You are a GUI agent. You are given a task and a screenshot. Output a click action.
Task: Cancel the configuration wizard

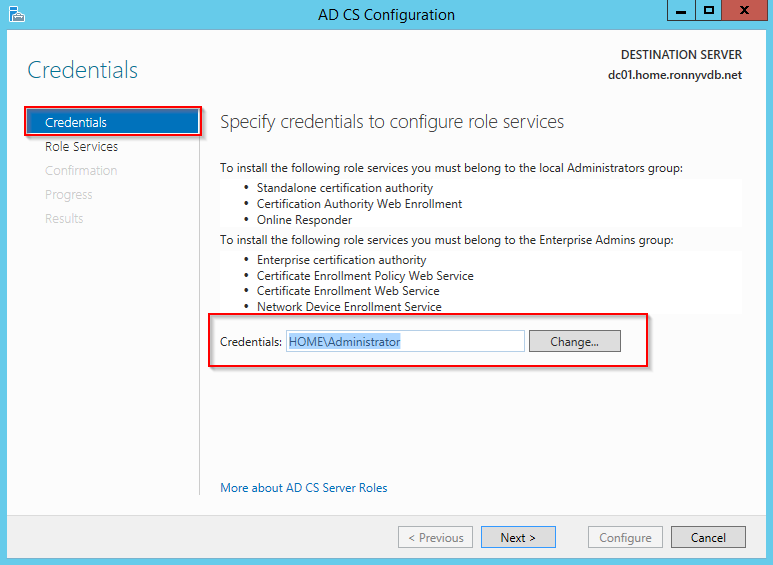(x=708, y=538)
